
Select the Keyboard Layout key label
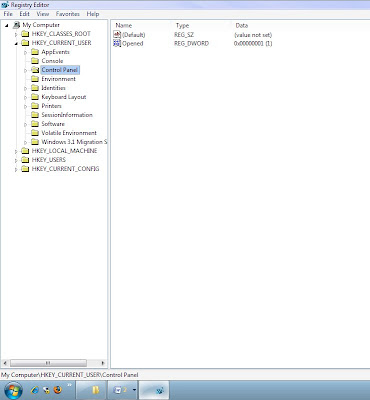[64, 97]
